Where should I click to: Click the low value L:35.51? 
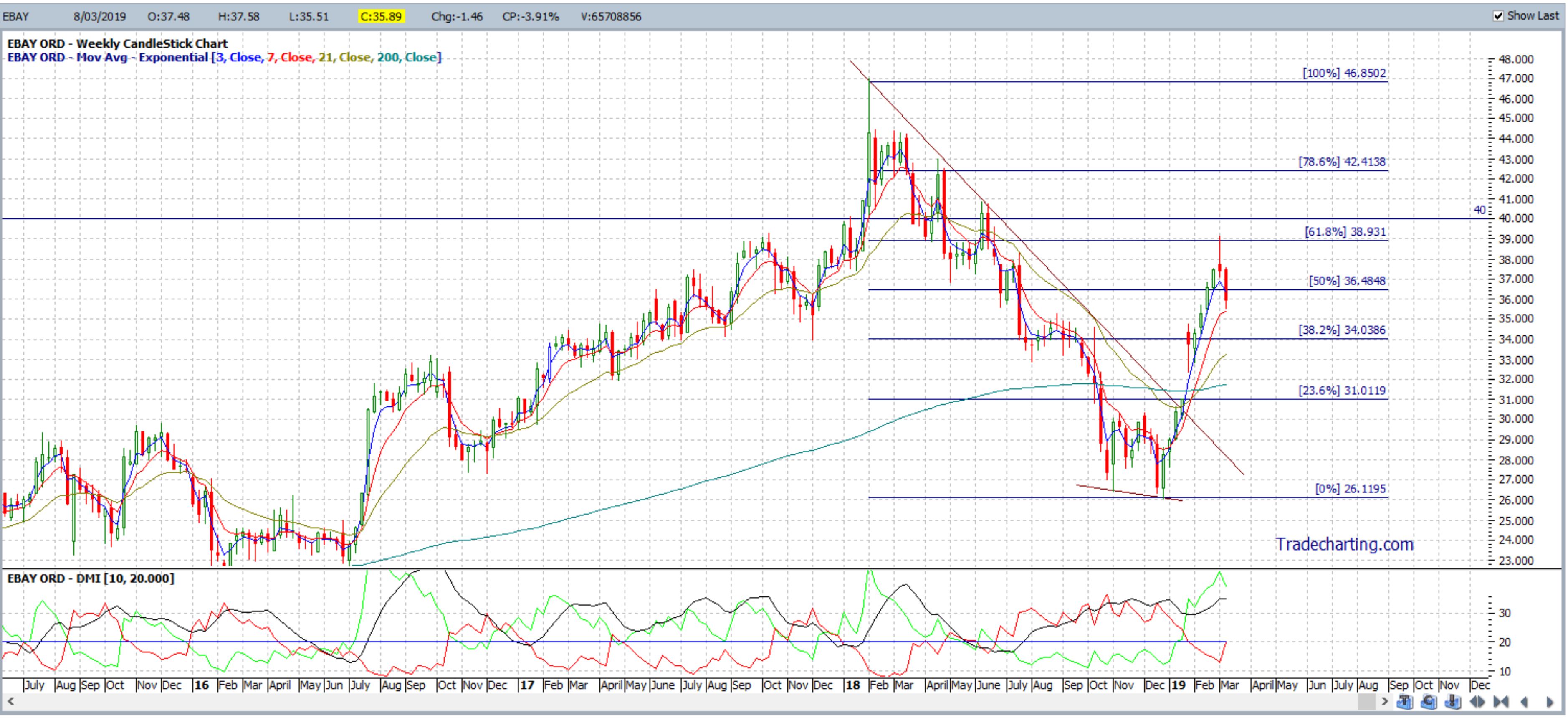click(309, 16)
